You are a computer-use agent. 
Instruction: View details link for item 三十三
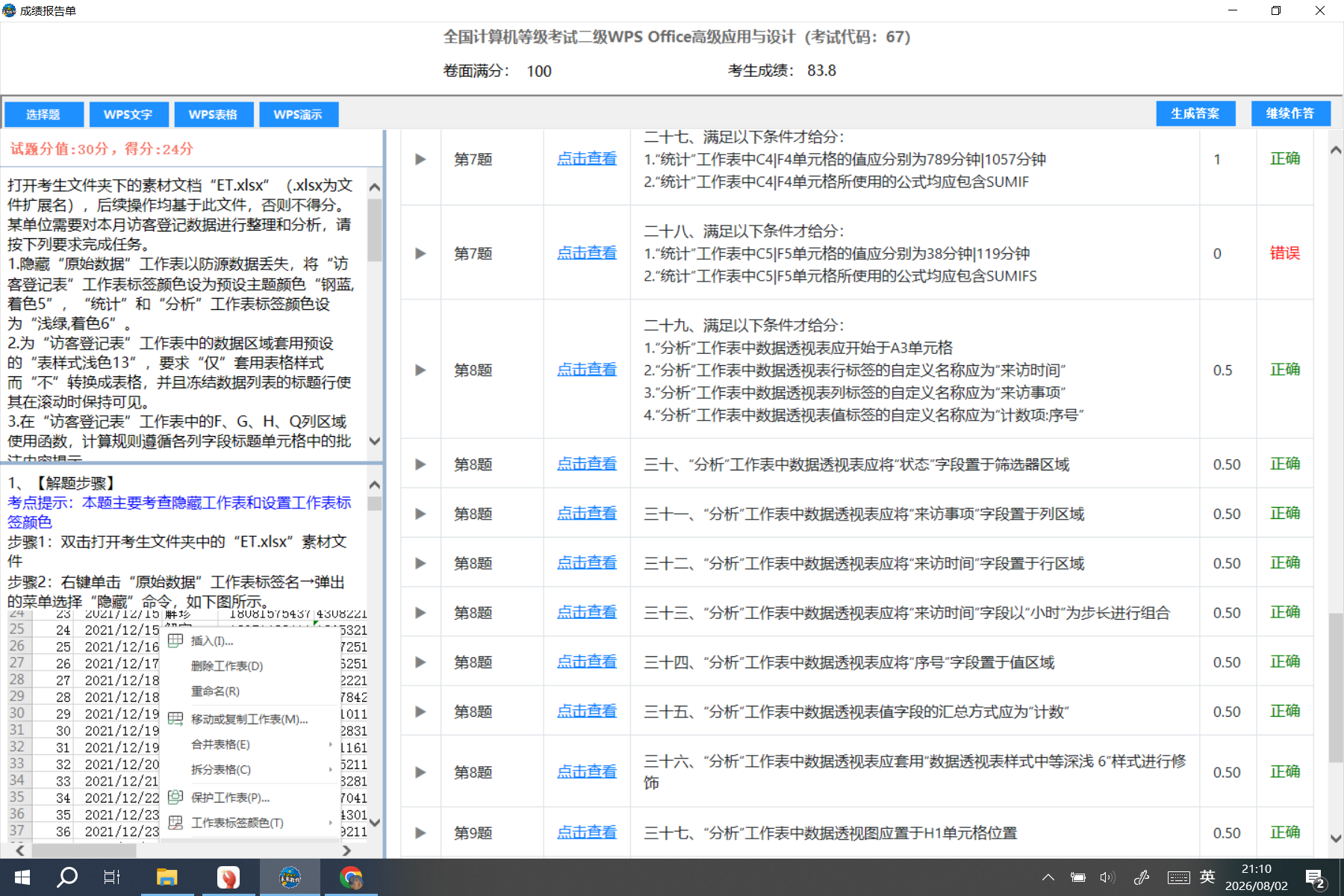point(587,612)
